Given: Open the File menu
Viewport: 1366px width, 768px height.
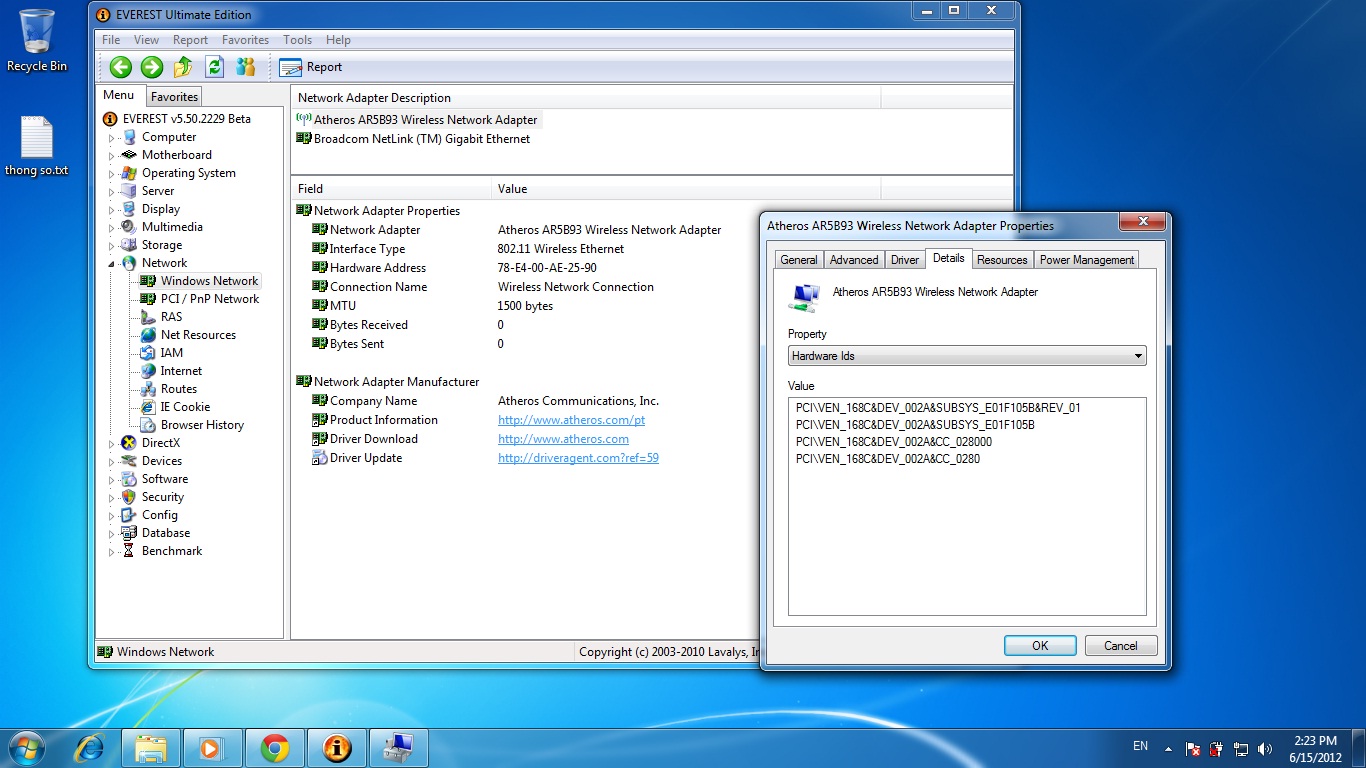Looking at the screenshot, I should point(111,40).
